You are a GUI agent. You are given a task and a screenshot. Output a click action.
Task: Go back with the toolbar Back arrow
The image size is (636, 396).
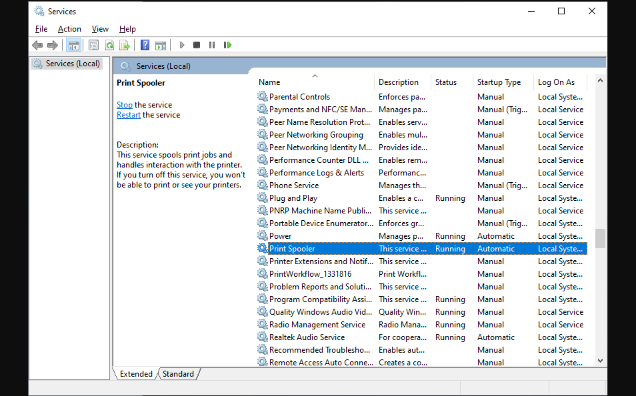pyautogui.click(x=37, y=45)
